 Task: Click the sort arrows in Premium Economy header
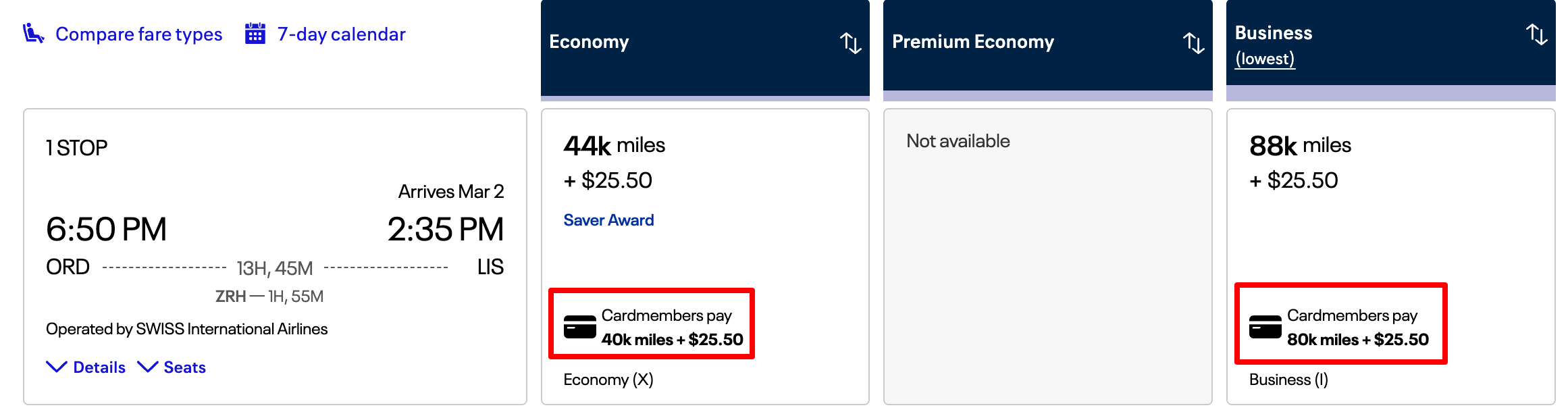coord(1195,44)
